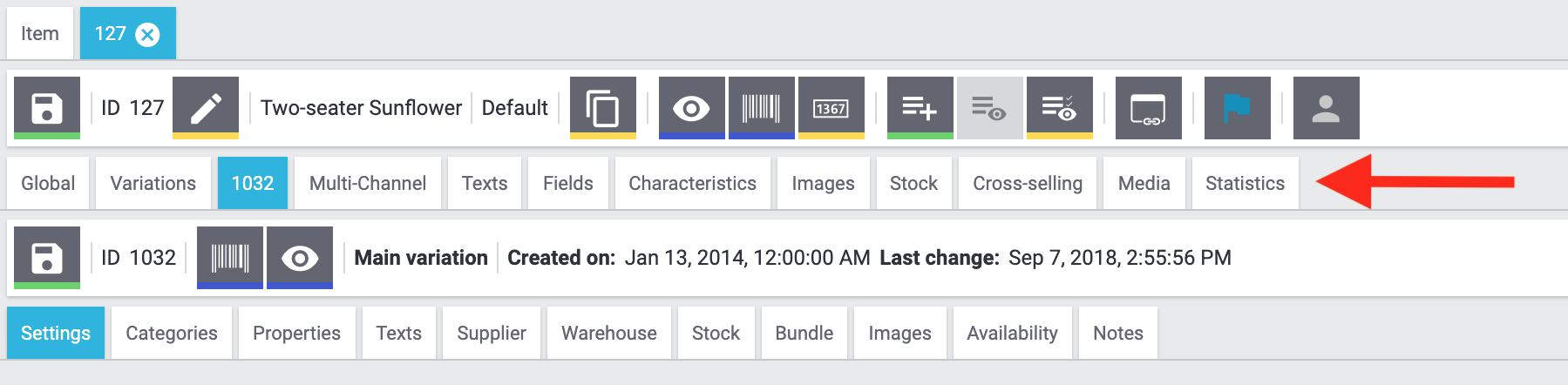
Task: Go to the Cross-selling tab
Action: click(1028, 183)
